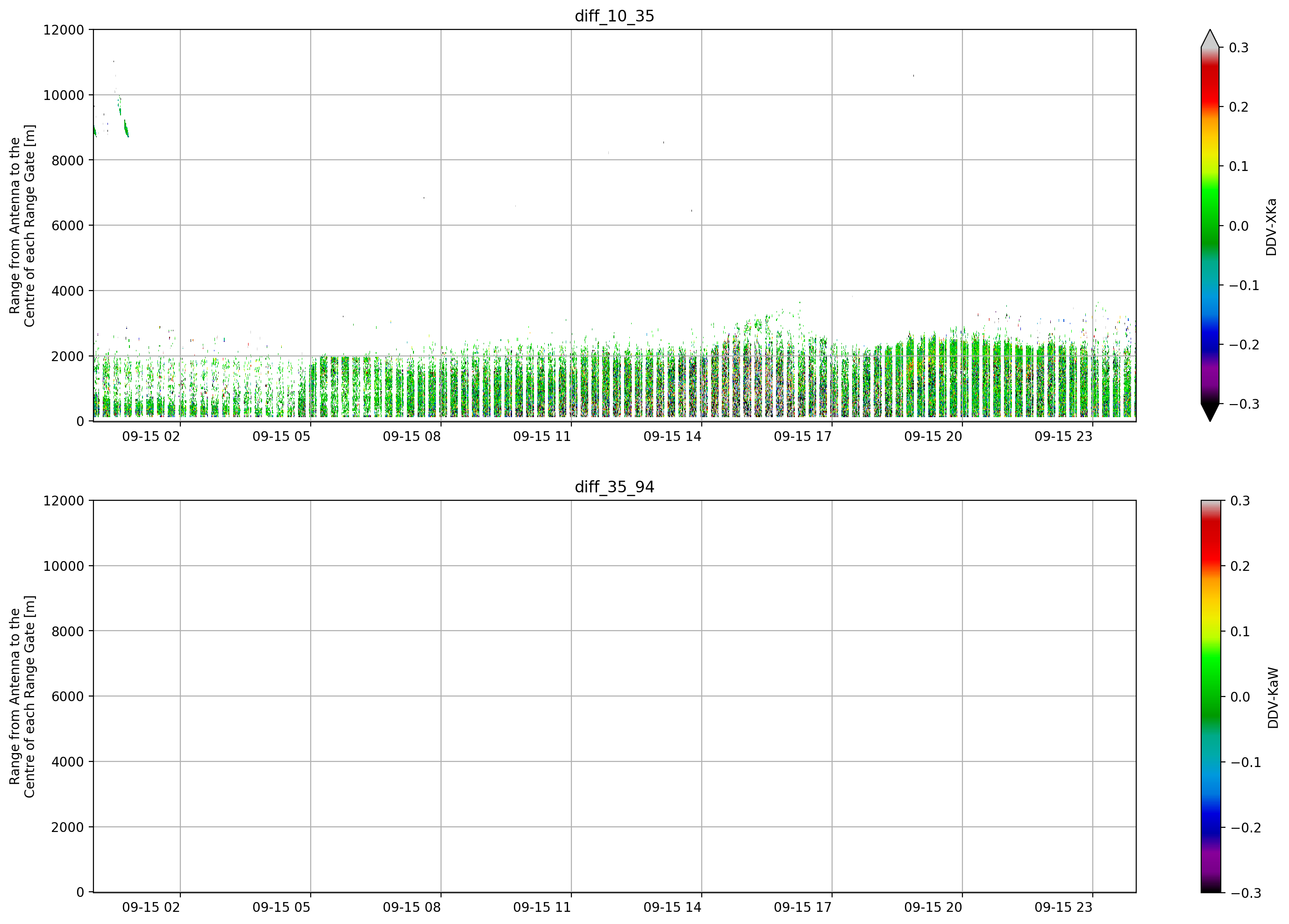Image resolution: width=1289 pixels, height=924 pixels.
Task: Click the 12000 y-axis tick of the top plot
Action: coord(63,29)
